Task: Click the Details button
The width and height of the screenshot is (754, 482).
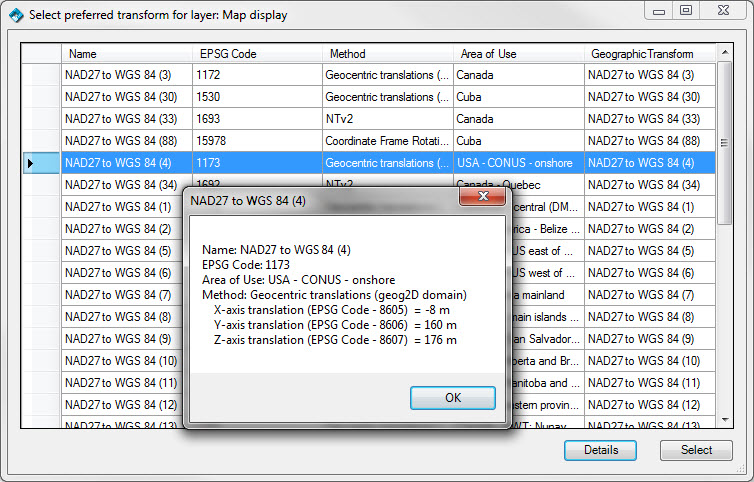Action: tap(600, 450)
